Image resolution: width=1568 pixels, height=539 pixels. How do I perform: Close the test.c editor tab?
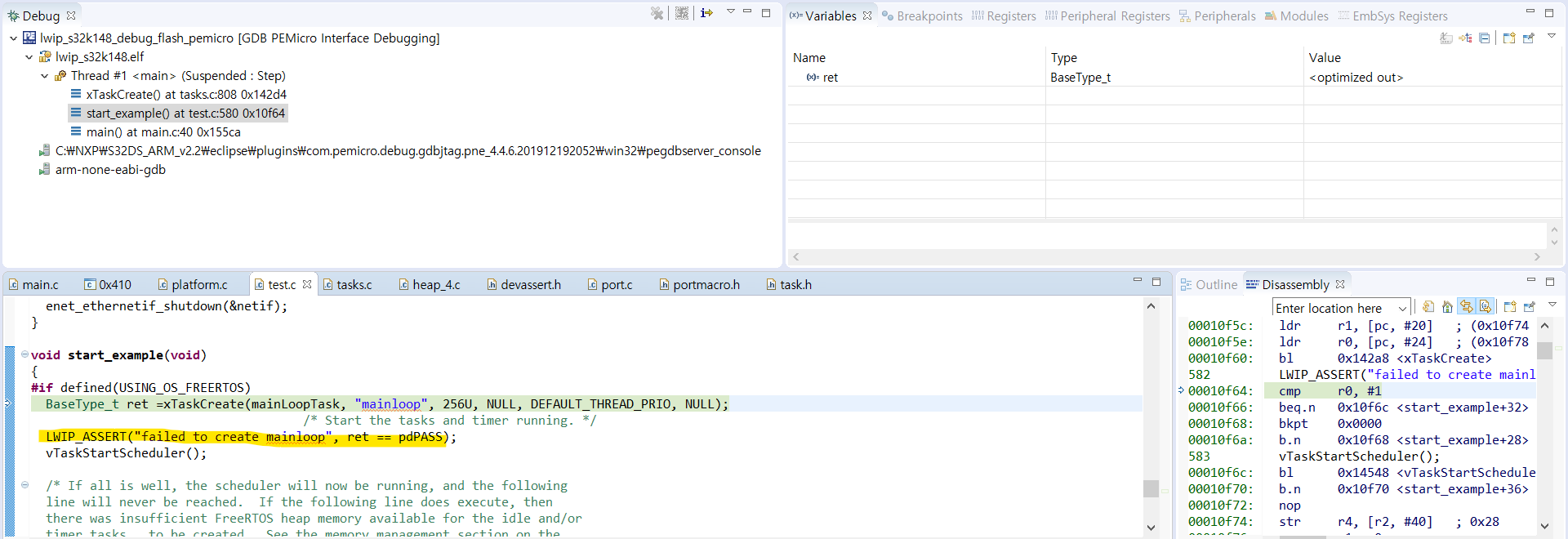click(307, 284)
